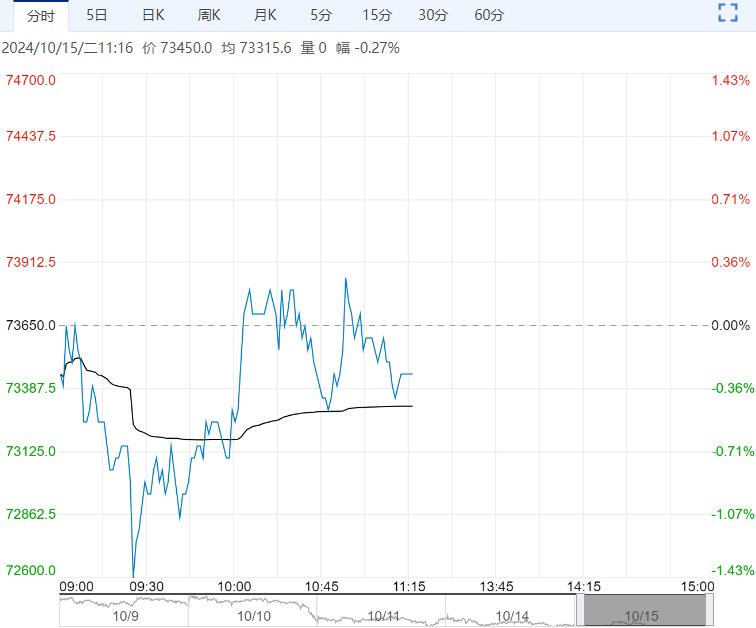Screen dimensions: 756x628
Task: Switch to the 分时 tab
Action: (41, 15)
